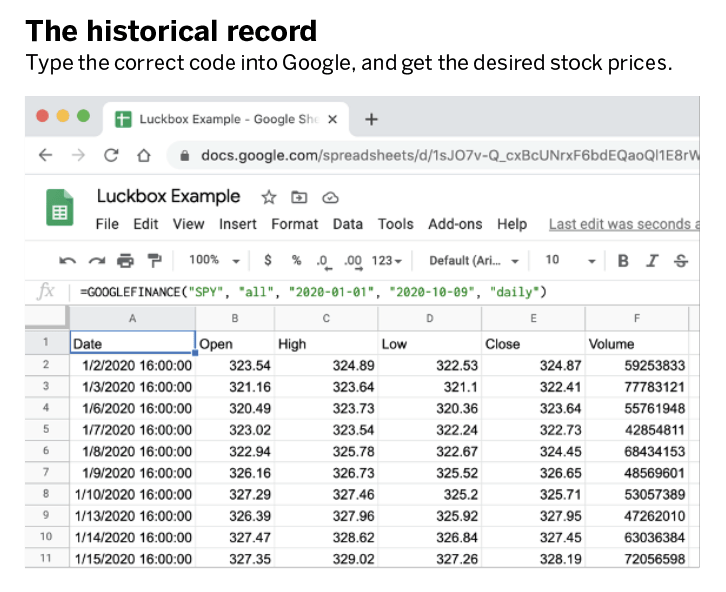Click the browser forward arrow
The image size is (726, 592).
tap(78, 155)
